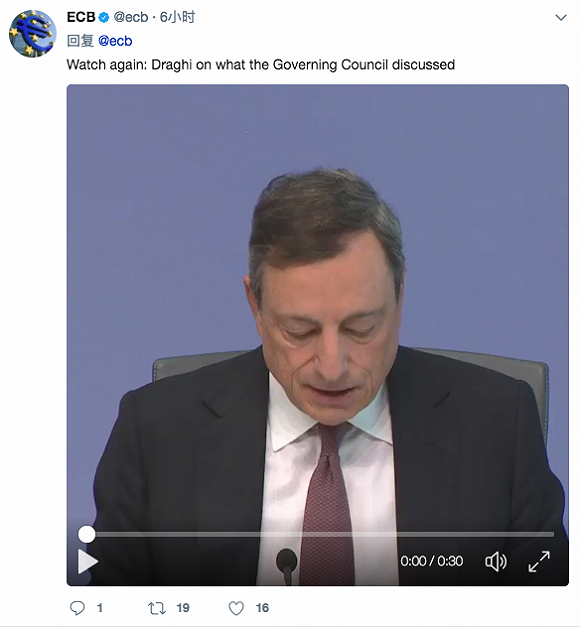View the 16 likes count
The width and height of the screenshot is (580, 628).
pyautogui.click(x=262, y=608)
